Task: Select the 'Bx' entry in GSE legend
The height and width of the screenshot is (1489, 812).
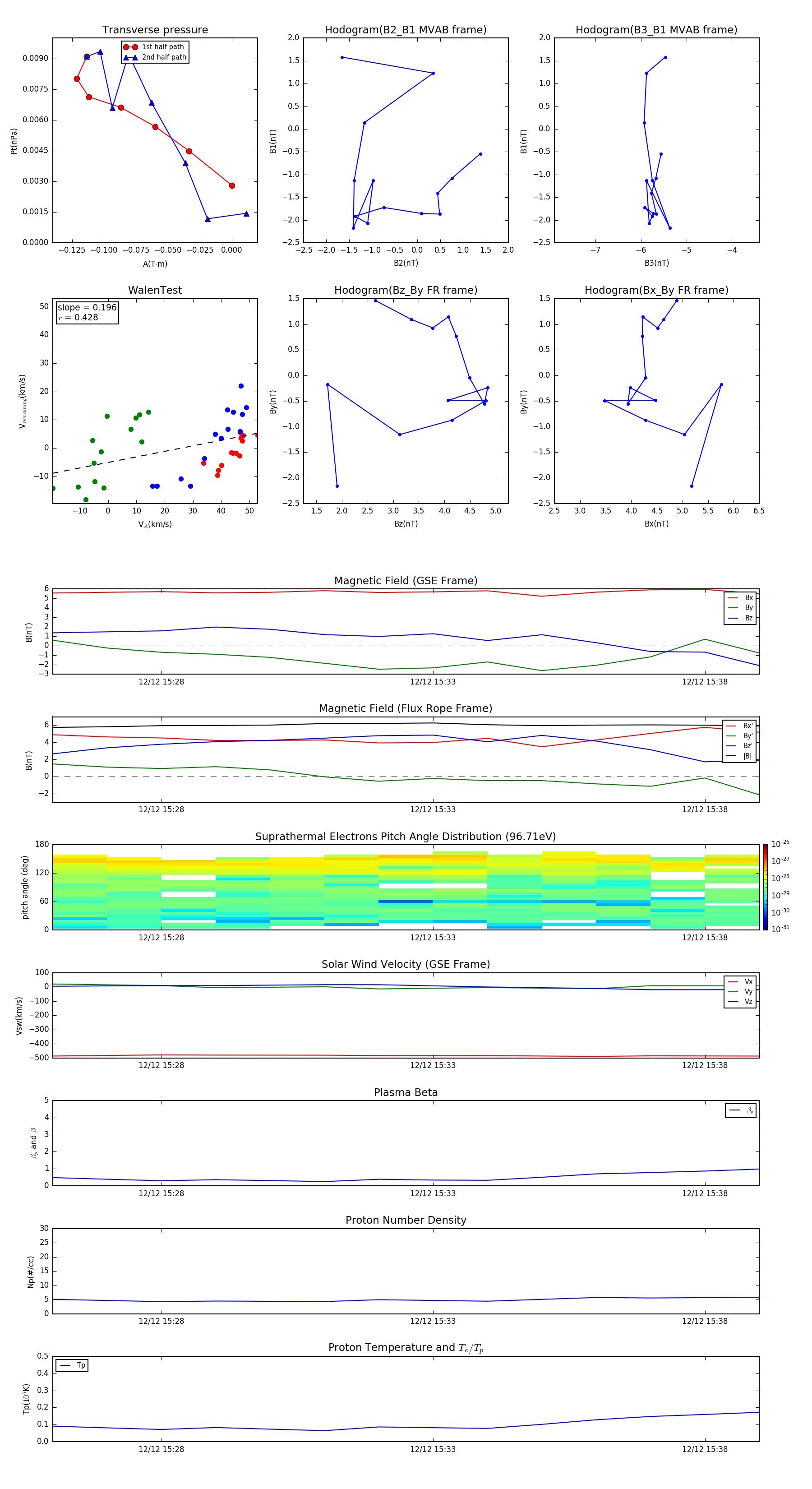Action: tap(740, 598)
